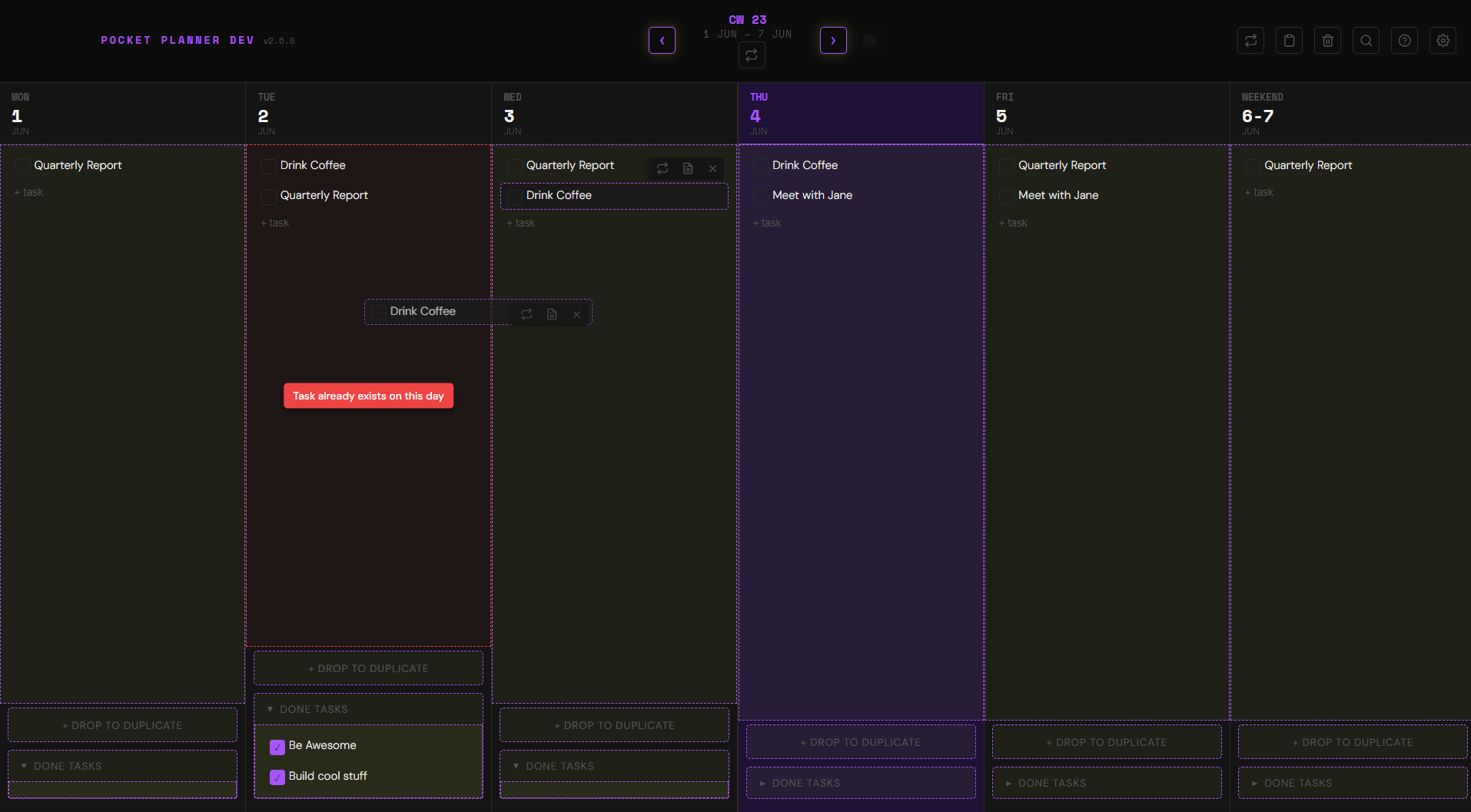Image resolution: width=1471 pixels, height=812 pixels.
Task: Check Weekend's Quarterly Report task
Action: tap(1253, 166)
